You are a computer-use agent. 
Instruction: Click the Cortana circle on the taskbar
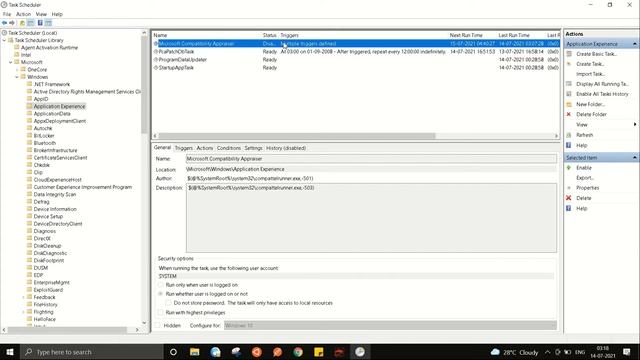click(x=173, y=352)
